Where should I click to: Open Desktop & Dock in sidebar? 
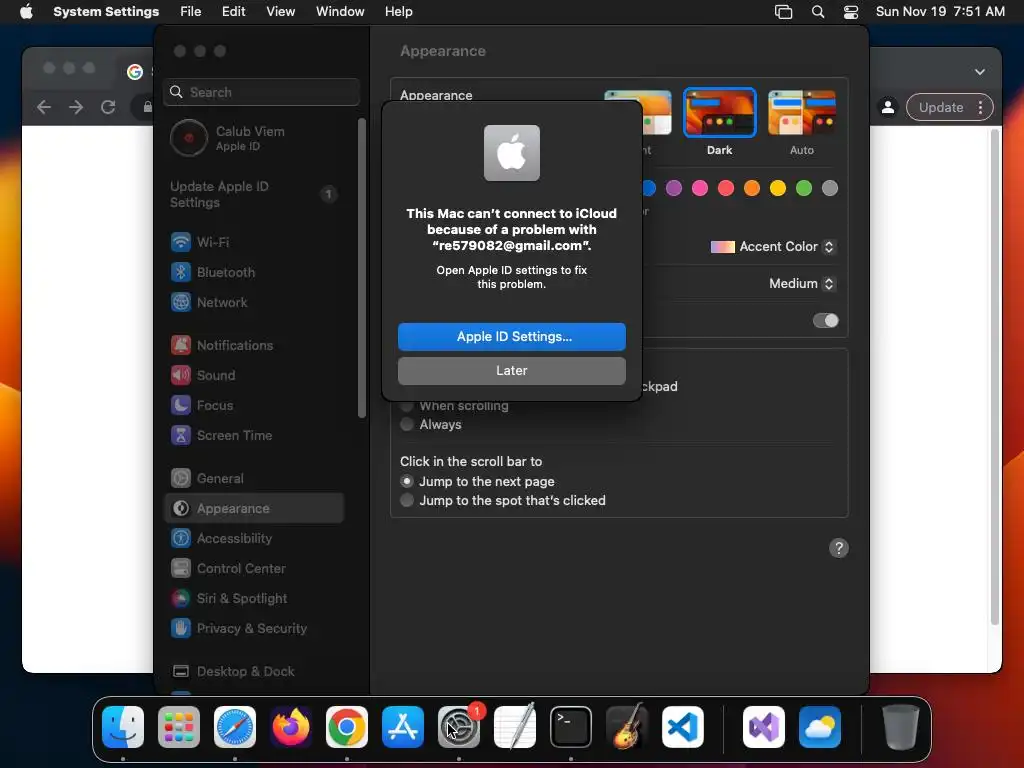coord(255,671)
